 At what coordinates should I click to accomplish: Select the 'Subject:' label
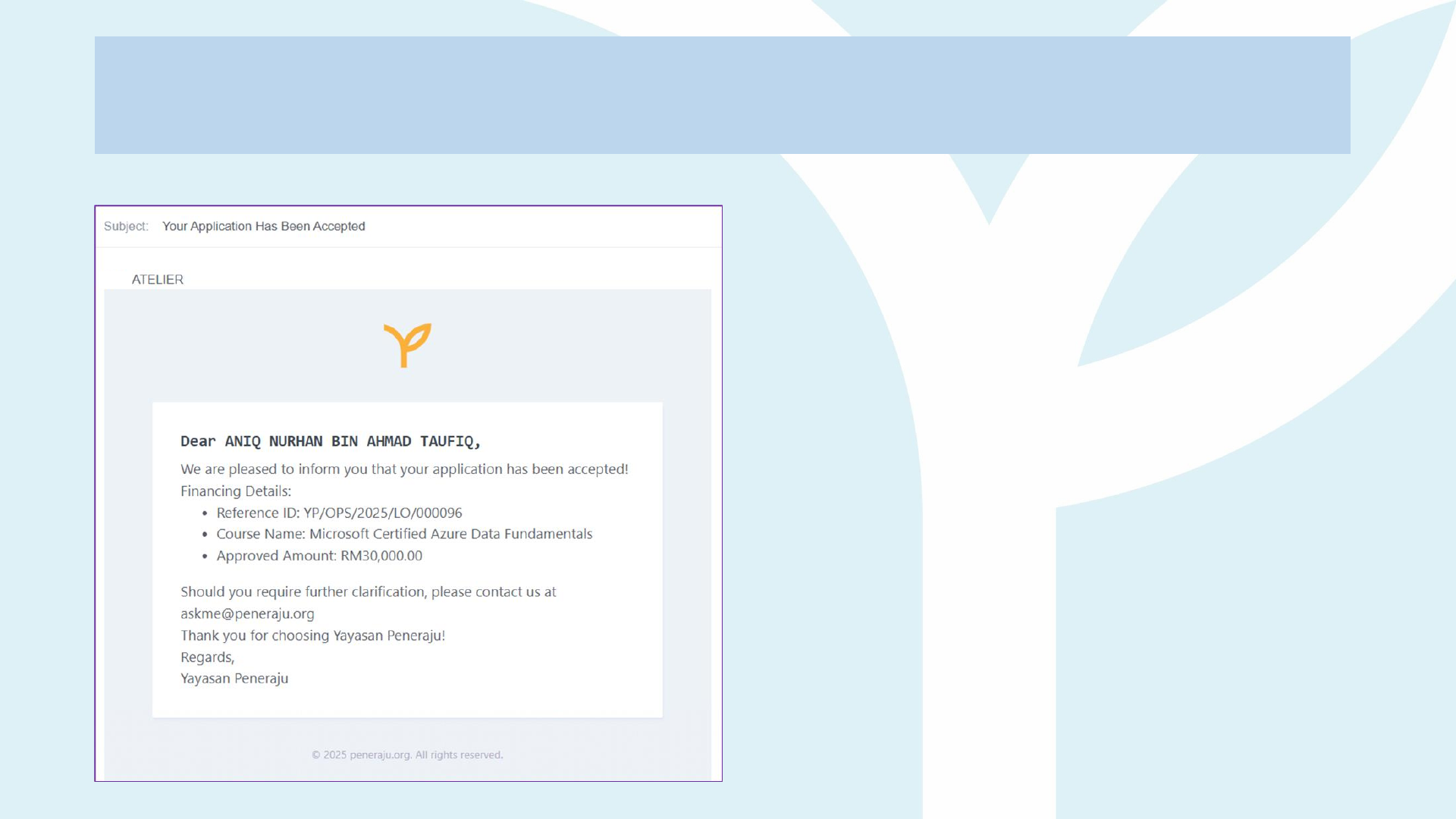coord(126,226)
